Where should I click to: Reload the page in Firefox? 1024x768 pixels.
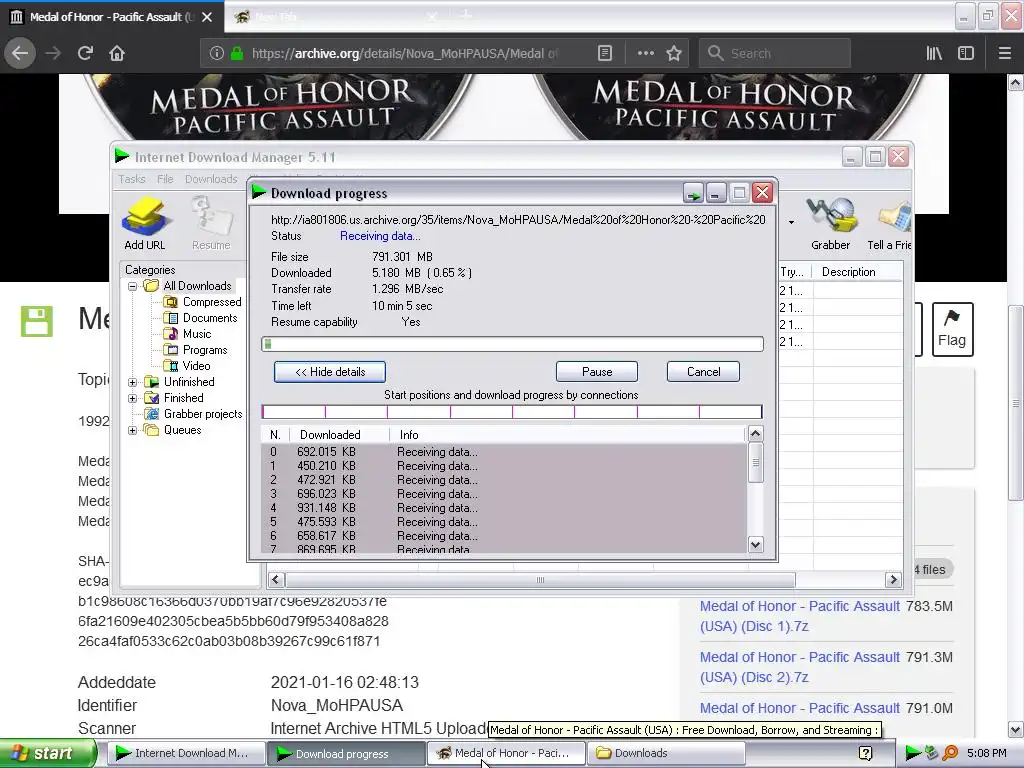(x=85, y=53)
